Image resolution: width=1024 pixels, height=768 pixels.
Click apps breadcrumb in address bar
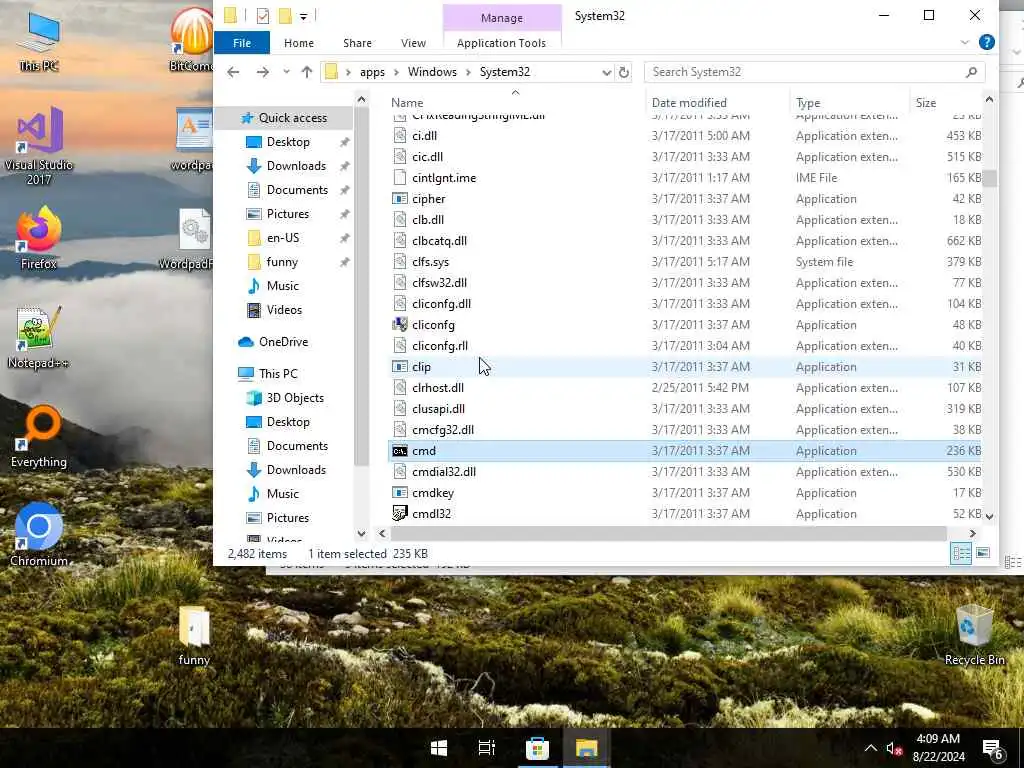tap(372, 72)
